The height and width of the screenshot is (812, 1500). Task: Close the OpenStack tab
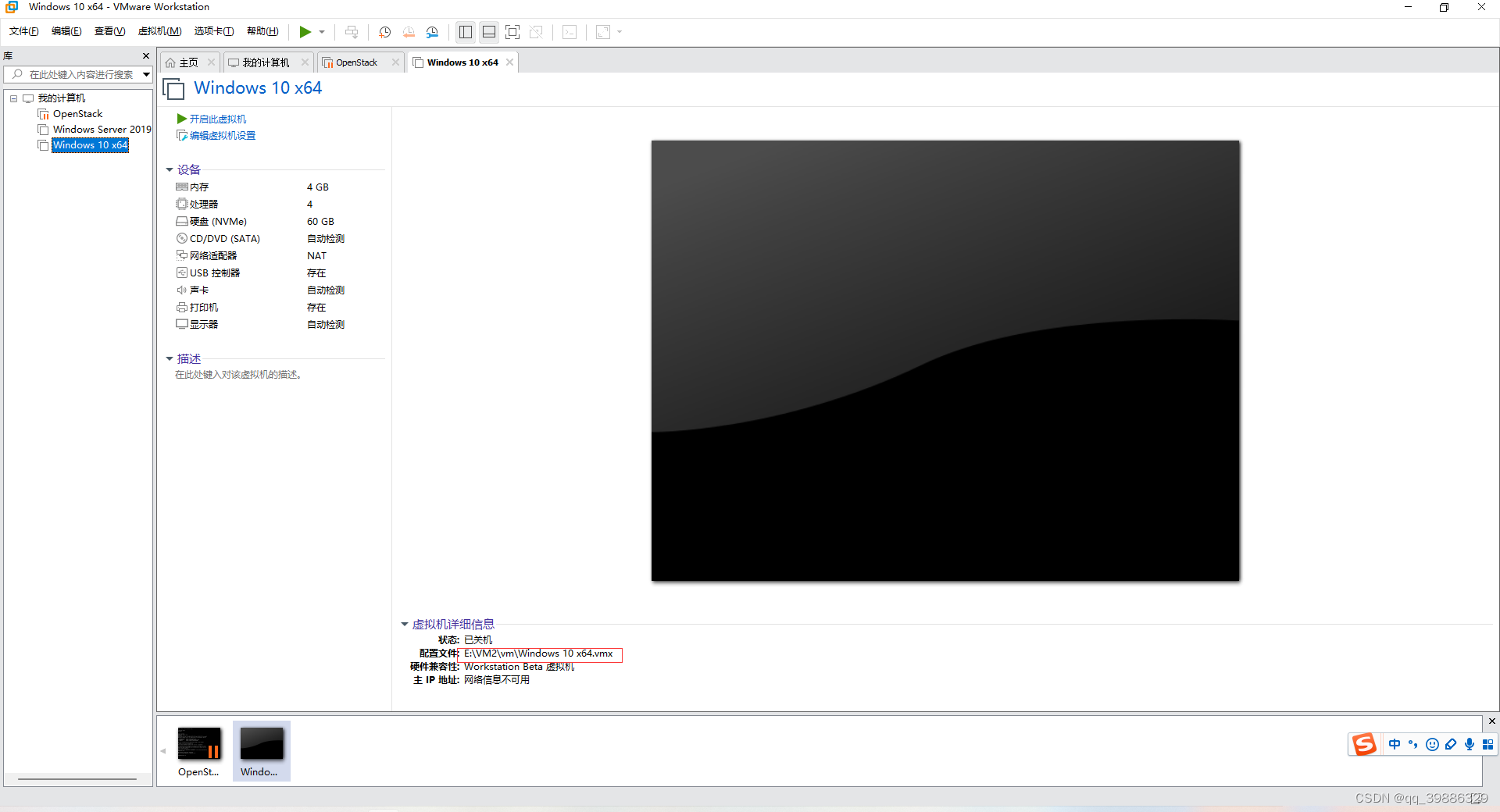tap(395, 62)
